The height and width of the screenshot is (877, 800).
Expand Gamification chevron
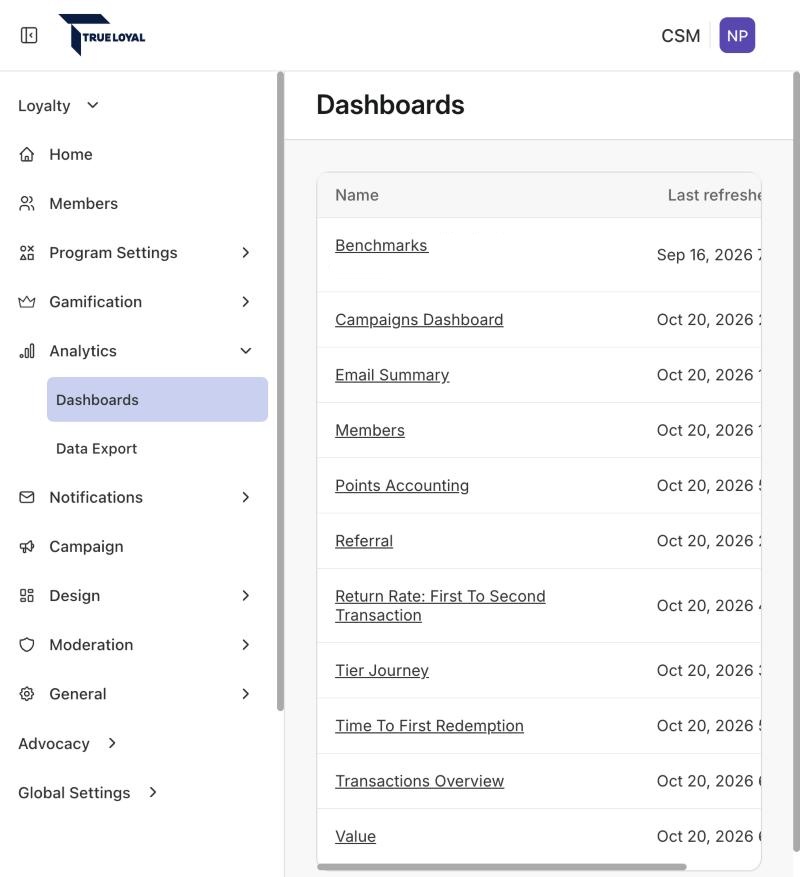coord(246,302)
